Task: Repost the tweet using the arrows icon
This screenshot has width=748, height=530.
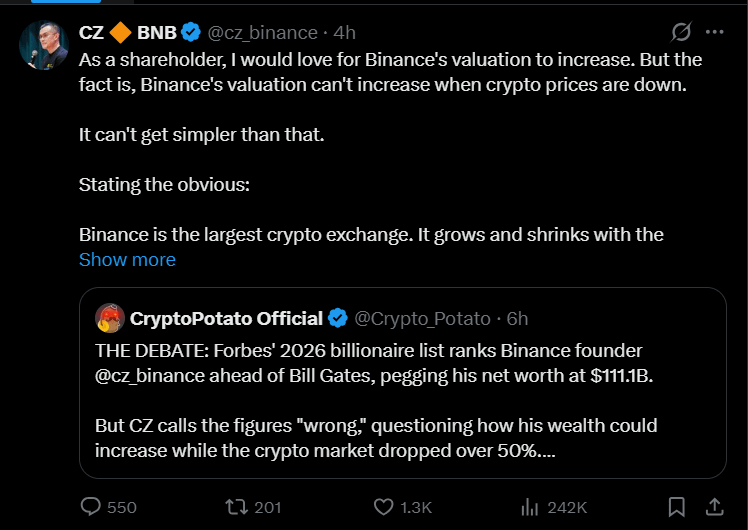Action: click(238, 507)
